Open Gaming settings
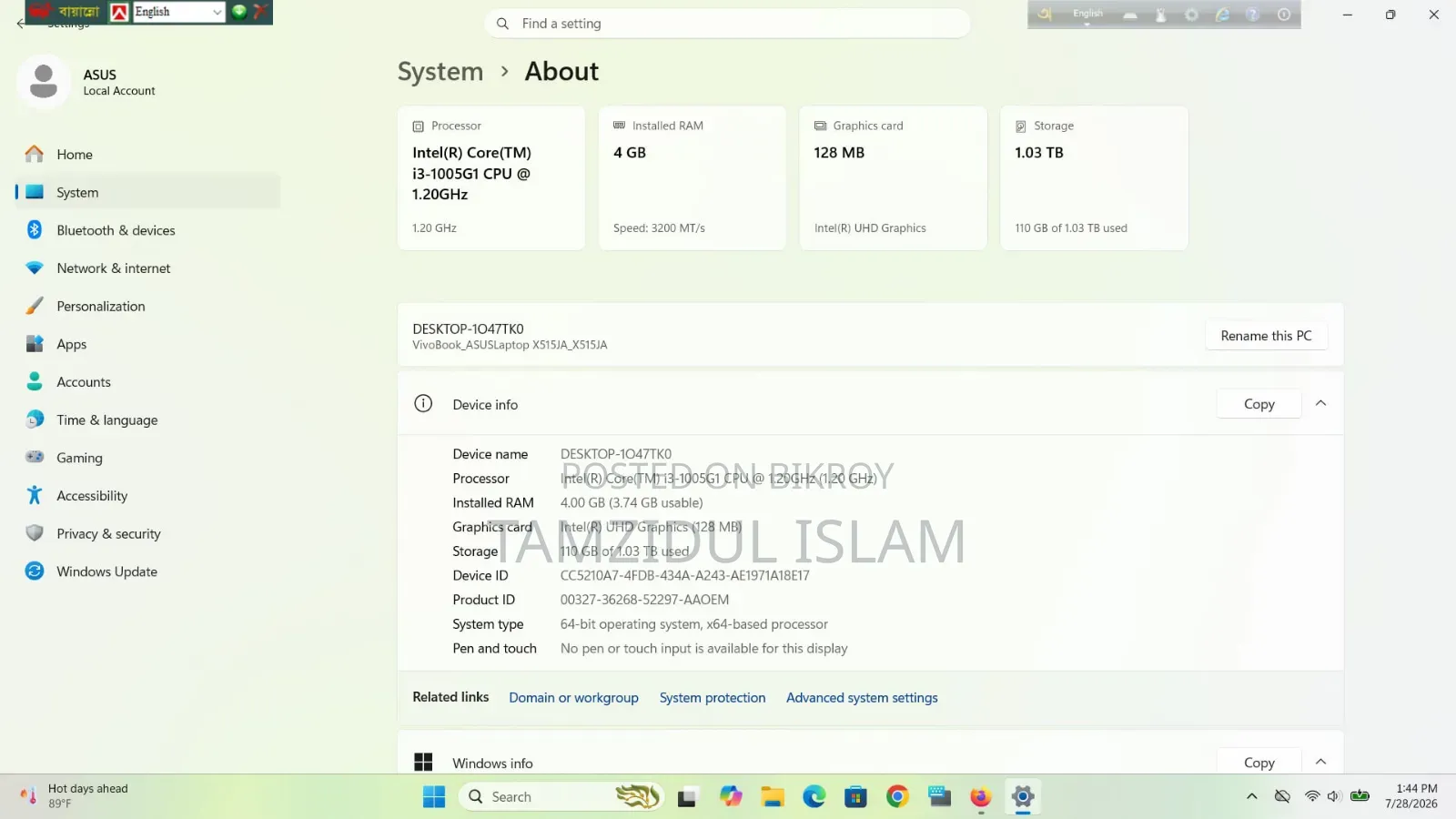This screenshot has height=819, width=1456. pos(147,458)
